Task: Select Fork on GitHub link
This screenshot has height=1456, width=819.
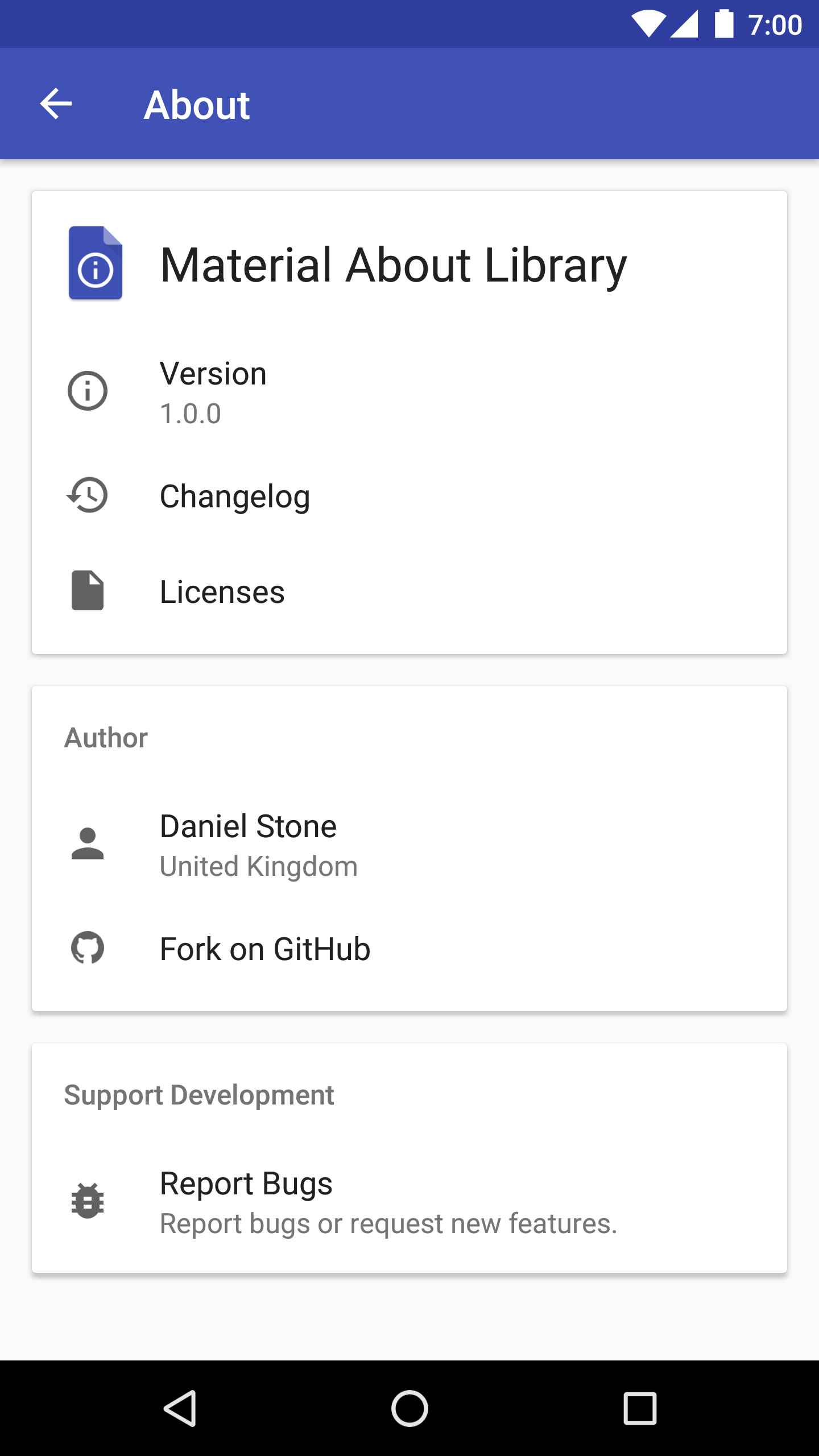Action: 265,949
